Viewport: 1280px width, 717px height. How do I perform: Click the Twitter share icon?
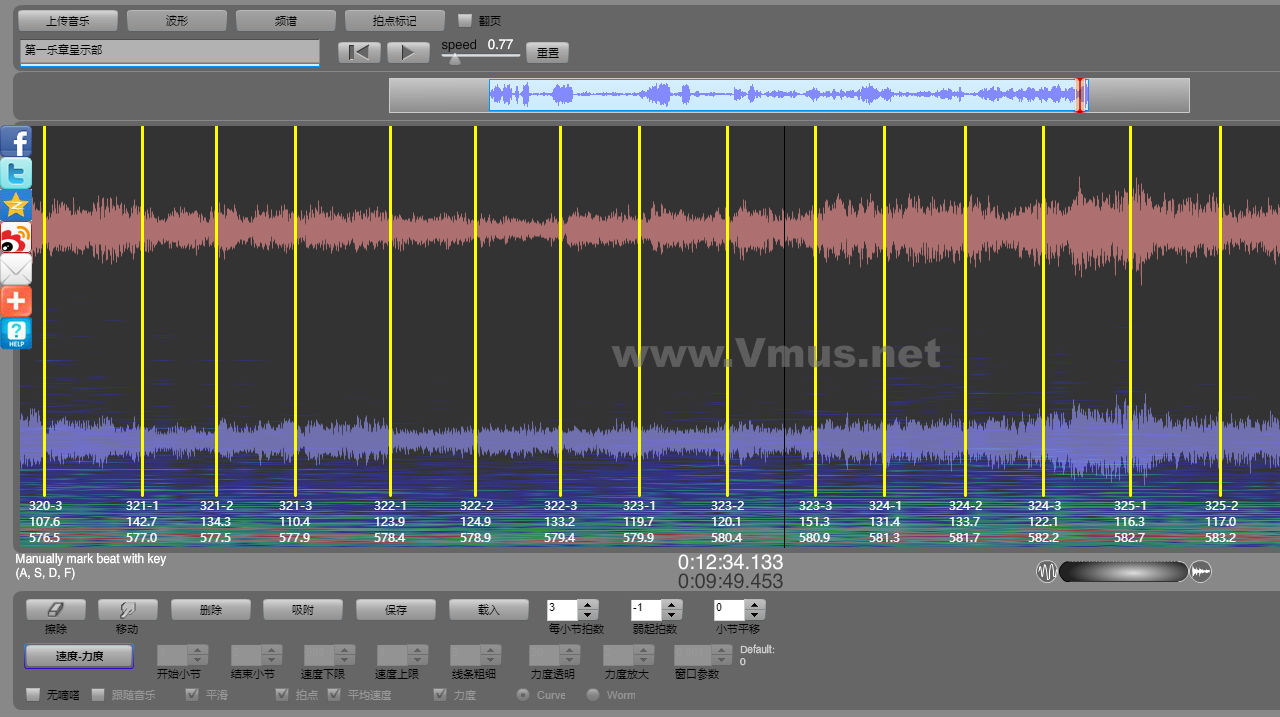16,174
